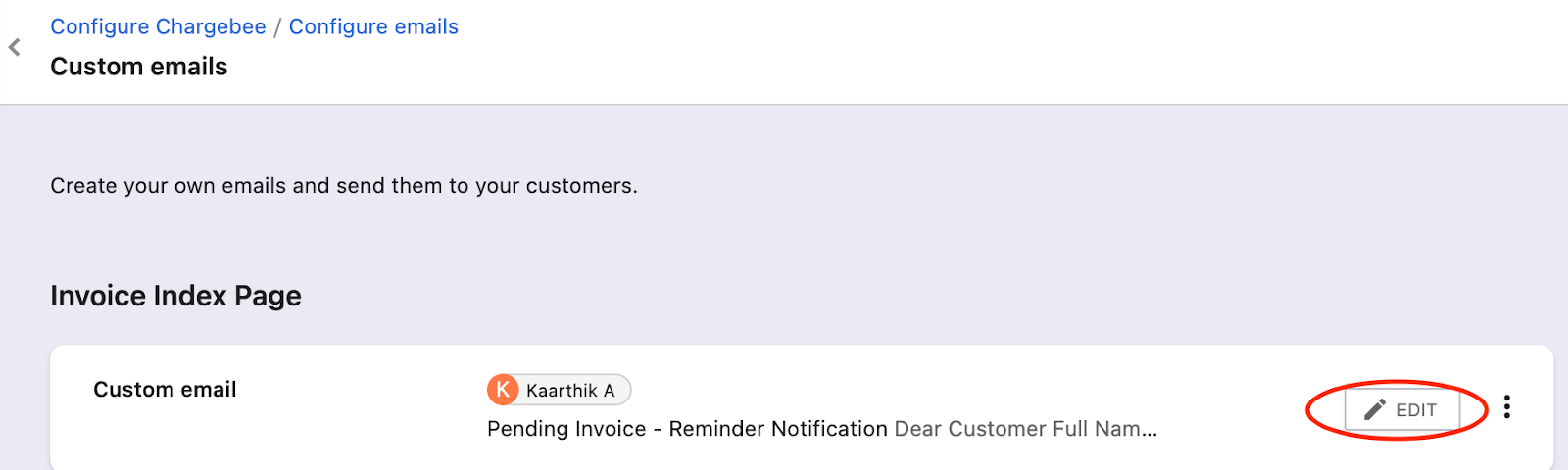Click the Create your own emails description
The image size is (1568, 470).
[344, 186]
